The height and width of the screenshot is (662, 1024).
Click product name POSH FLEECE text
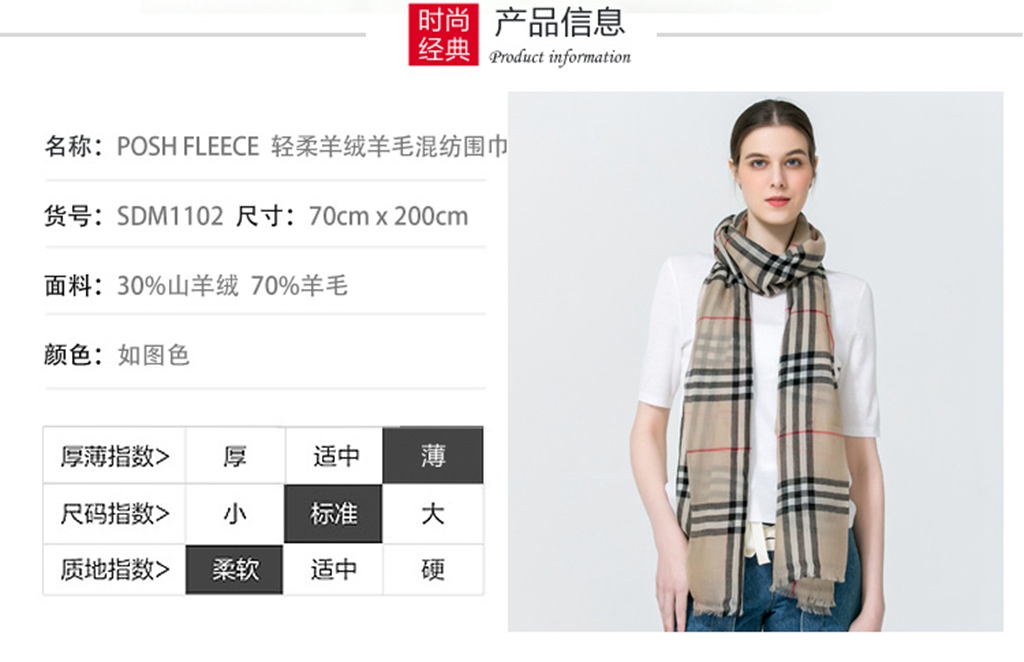[x=188, y=146]
